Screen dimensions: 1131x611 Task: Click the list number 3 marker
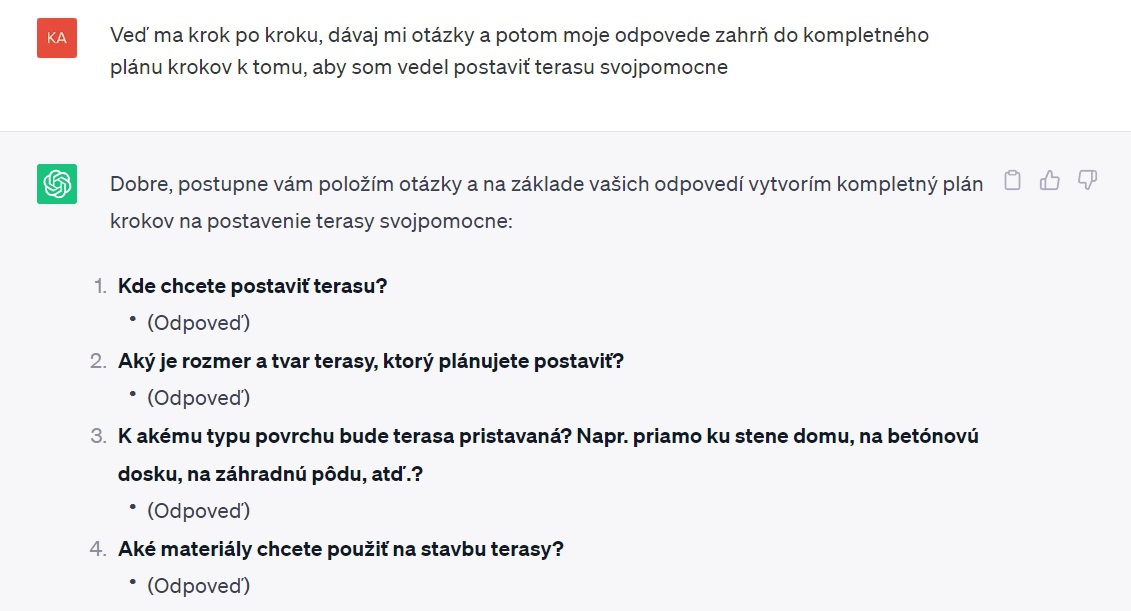point(98,436)
